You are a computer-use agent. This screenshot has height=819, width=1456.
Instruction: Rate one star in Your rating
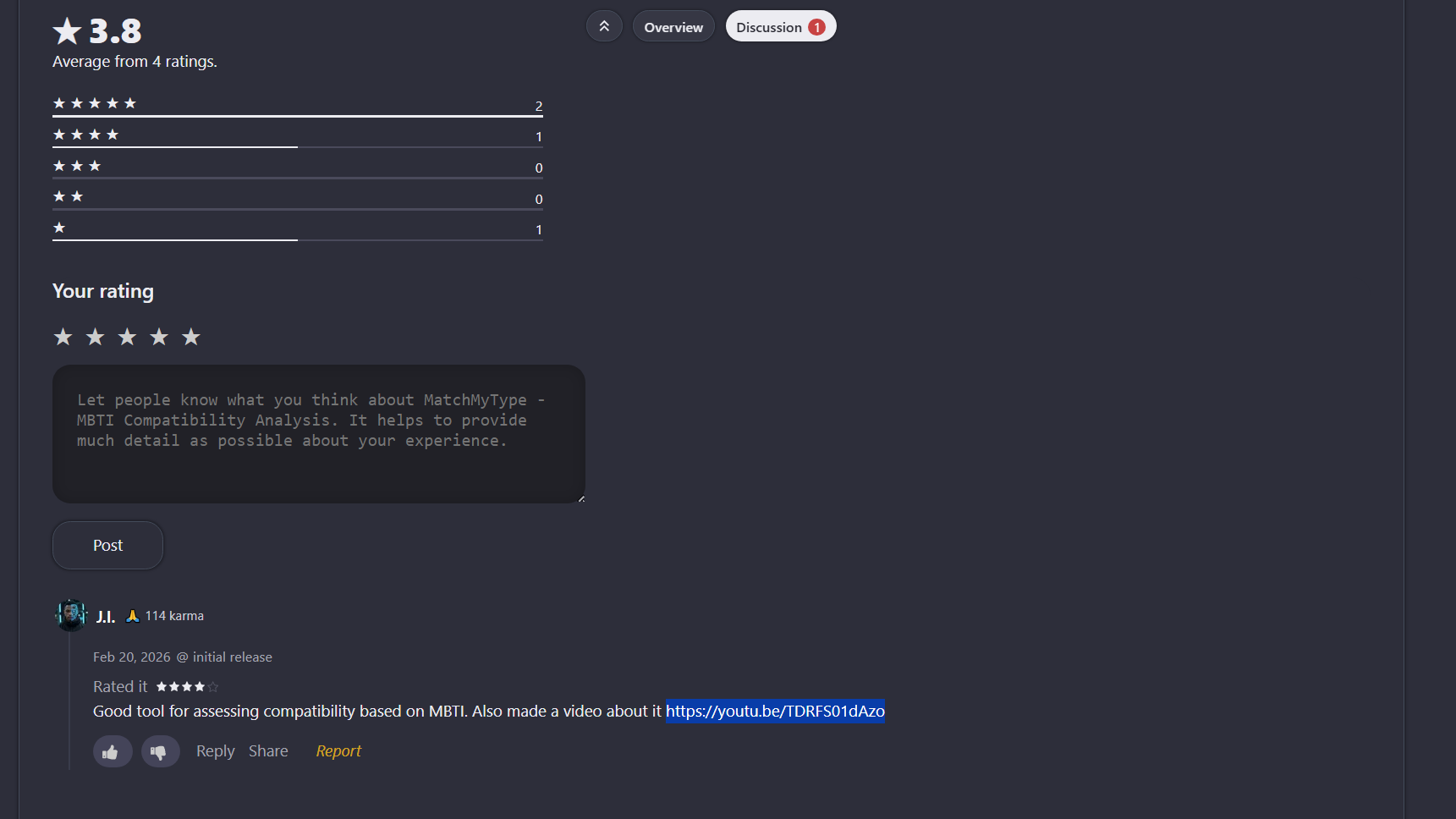click(x=63, y=337)
